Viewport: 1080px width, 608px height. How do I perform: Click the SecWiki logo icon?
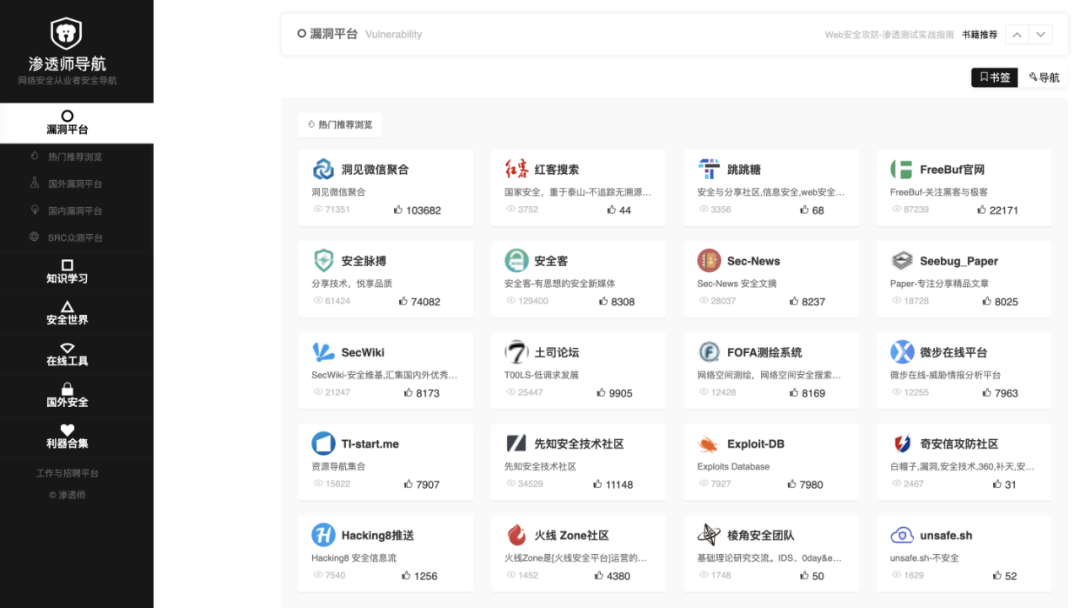(323, 352)
